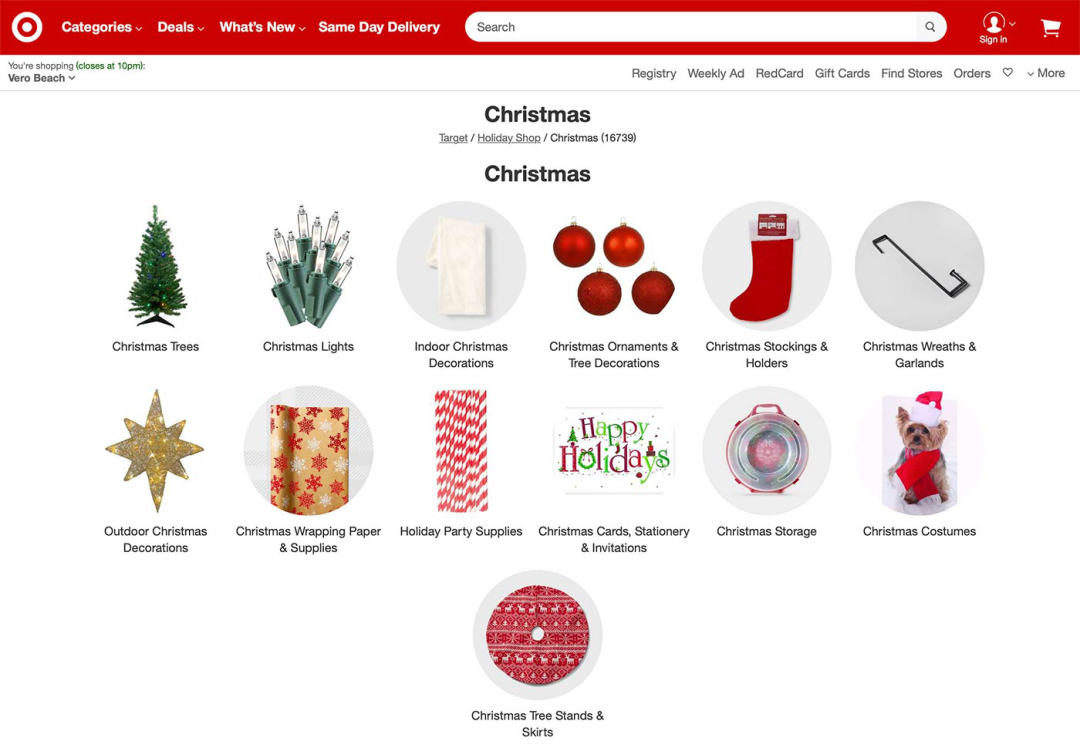Select the Christmas Lights category image

pos(309,266)
